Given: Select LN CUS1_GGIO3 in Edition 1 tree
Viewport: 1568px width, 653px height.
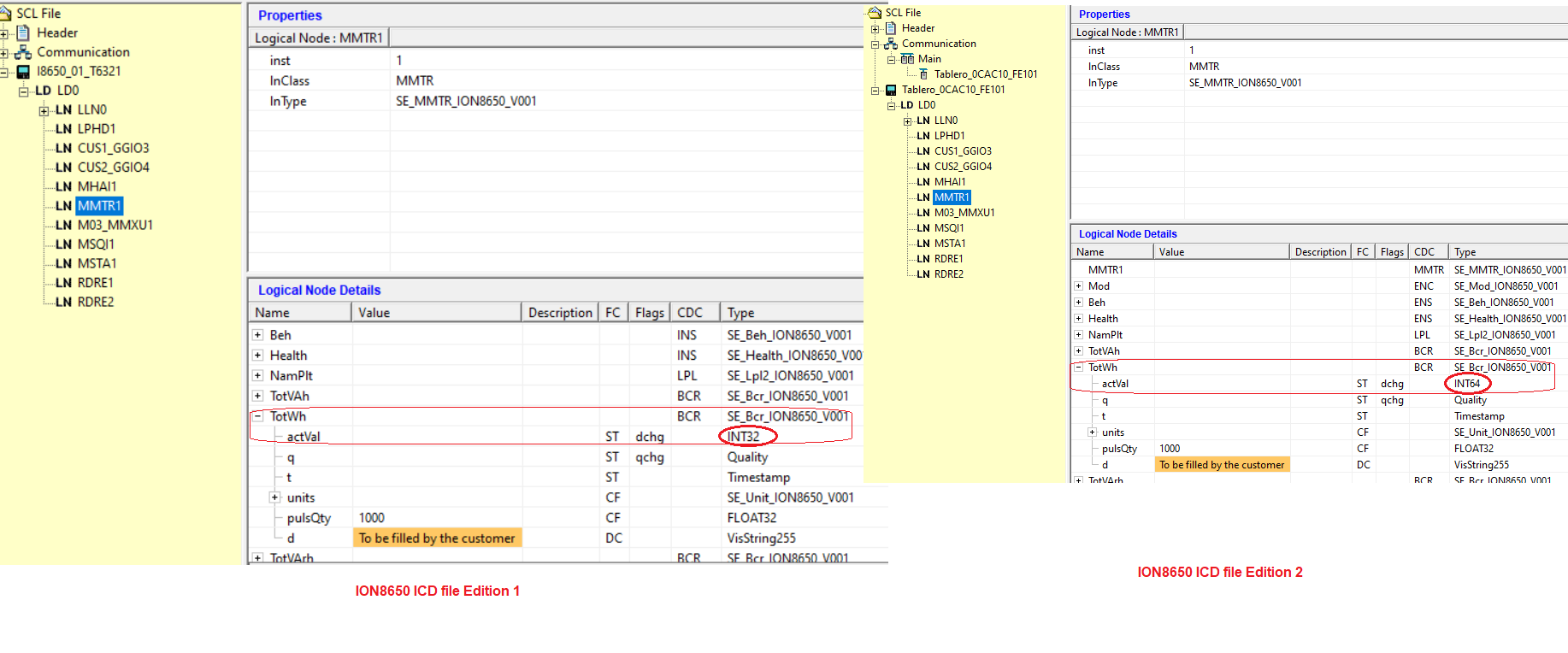Looking at the screenshot, I should (103, 148).
